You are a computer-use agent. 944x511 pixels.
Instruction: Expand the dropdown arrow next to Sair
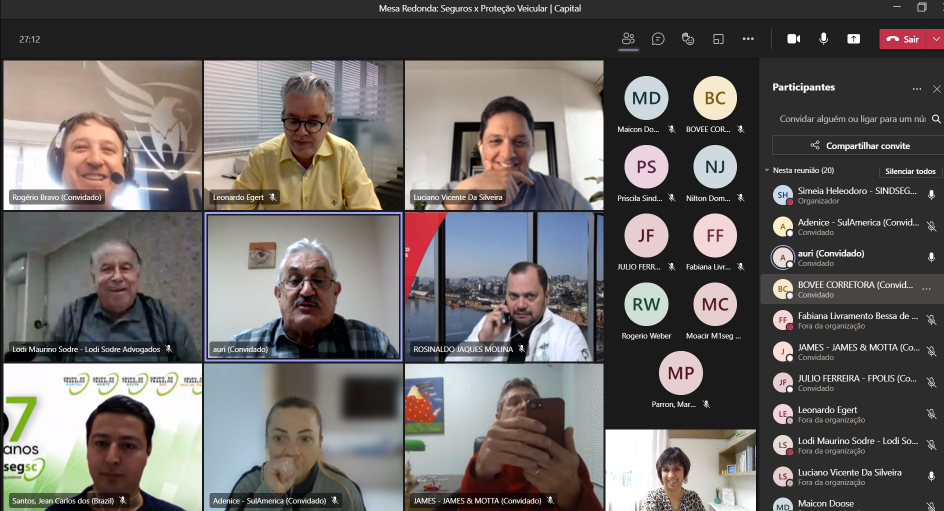[x=936, y=39]
